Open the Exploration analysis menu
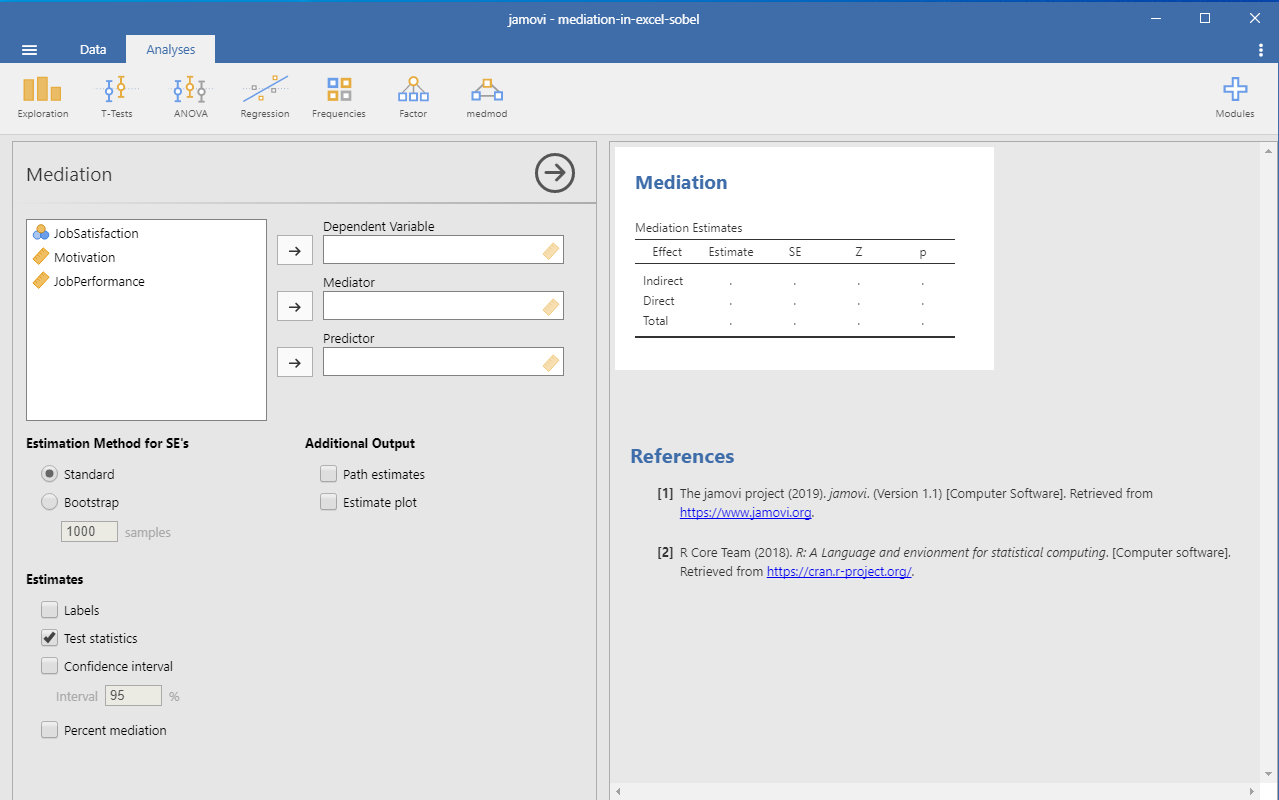1279x800 pixels. coord(42,98)
